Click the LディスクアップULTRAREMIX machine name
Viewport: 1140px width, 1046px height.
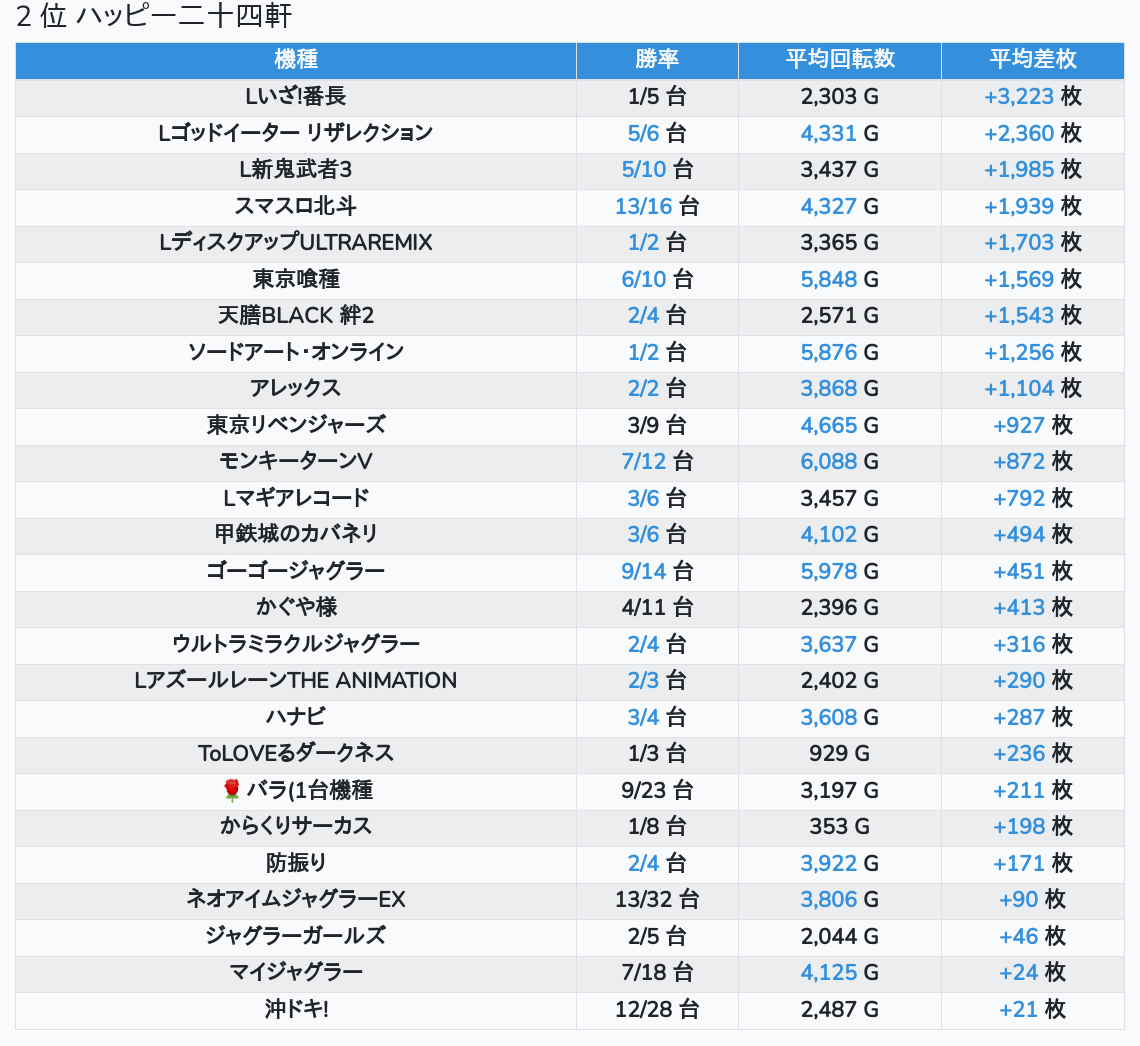pos(296,243)
